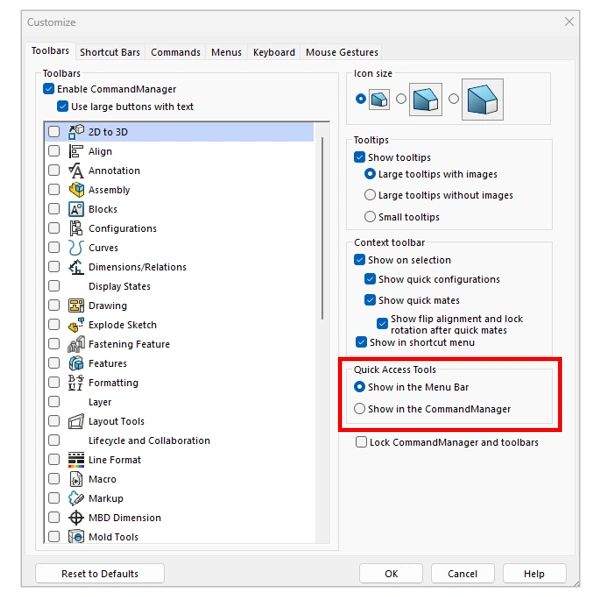The image size is (598, 597).
Task: Click the Fastening Feature icon
Action: 76,344
